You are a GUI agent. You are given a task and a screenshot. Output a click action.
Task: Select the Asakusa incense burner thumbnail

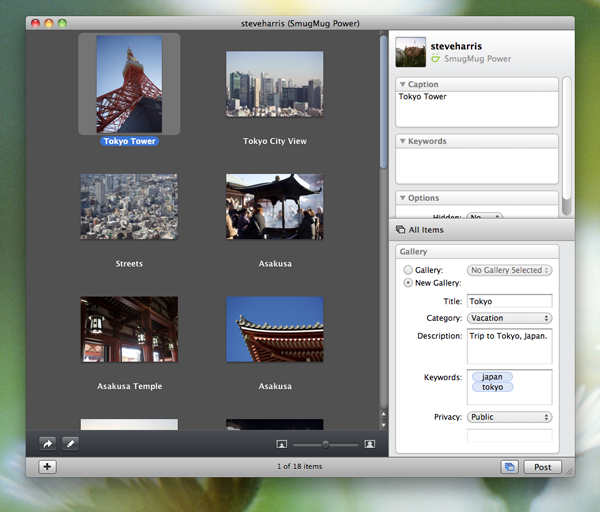(274, 207)
